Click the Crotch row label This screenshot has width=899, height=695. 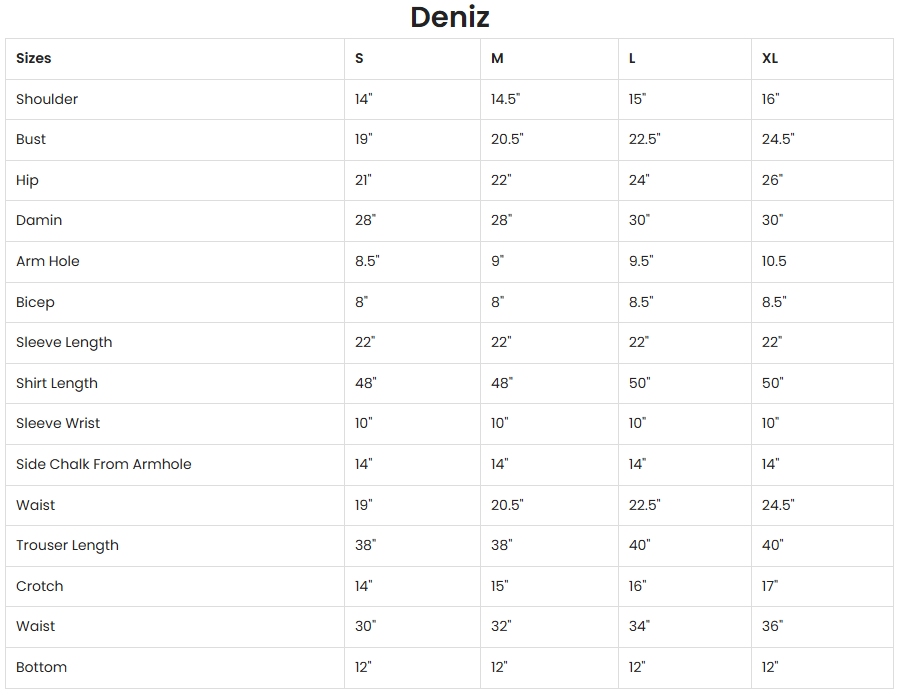pyautogui.click(x=40, y=586)
